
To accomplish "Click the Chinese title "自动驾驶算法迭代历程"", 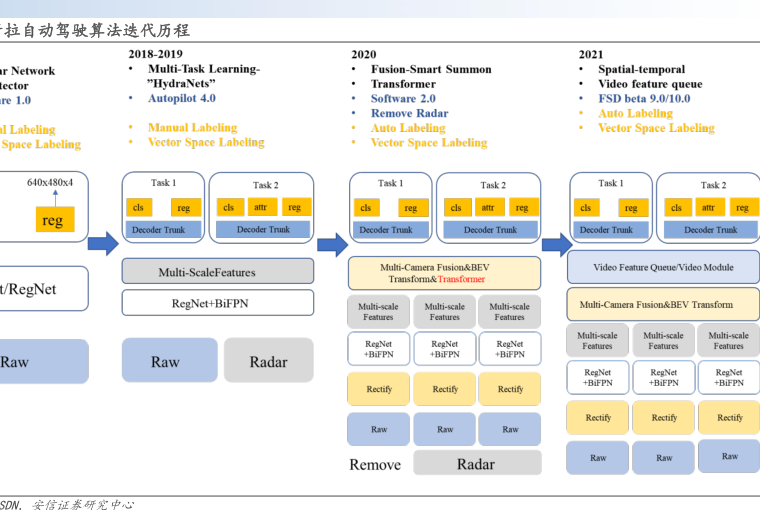I will tap(105, 30).
